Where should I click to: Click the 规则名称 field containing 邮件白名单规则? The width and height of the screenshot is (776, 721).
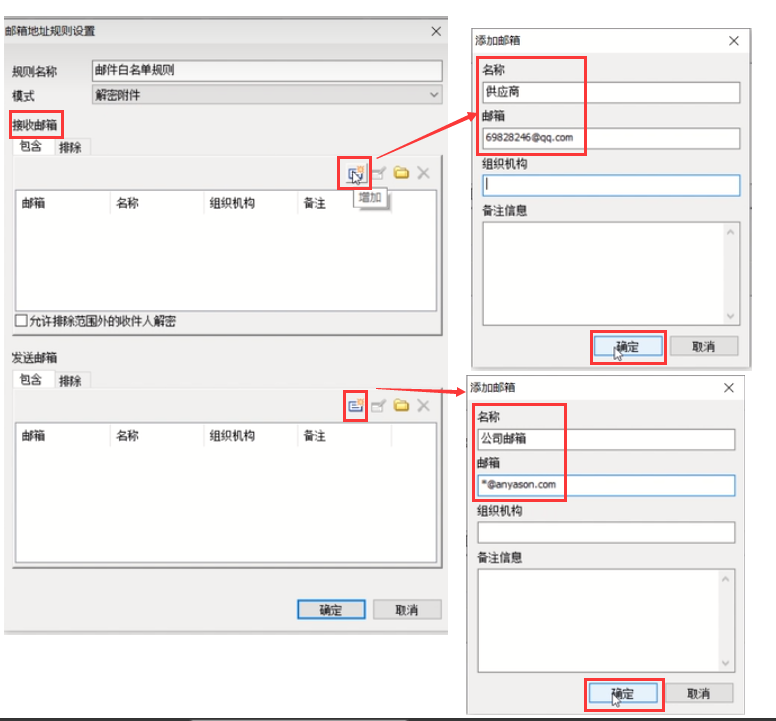(266, 70)
